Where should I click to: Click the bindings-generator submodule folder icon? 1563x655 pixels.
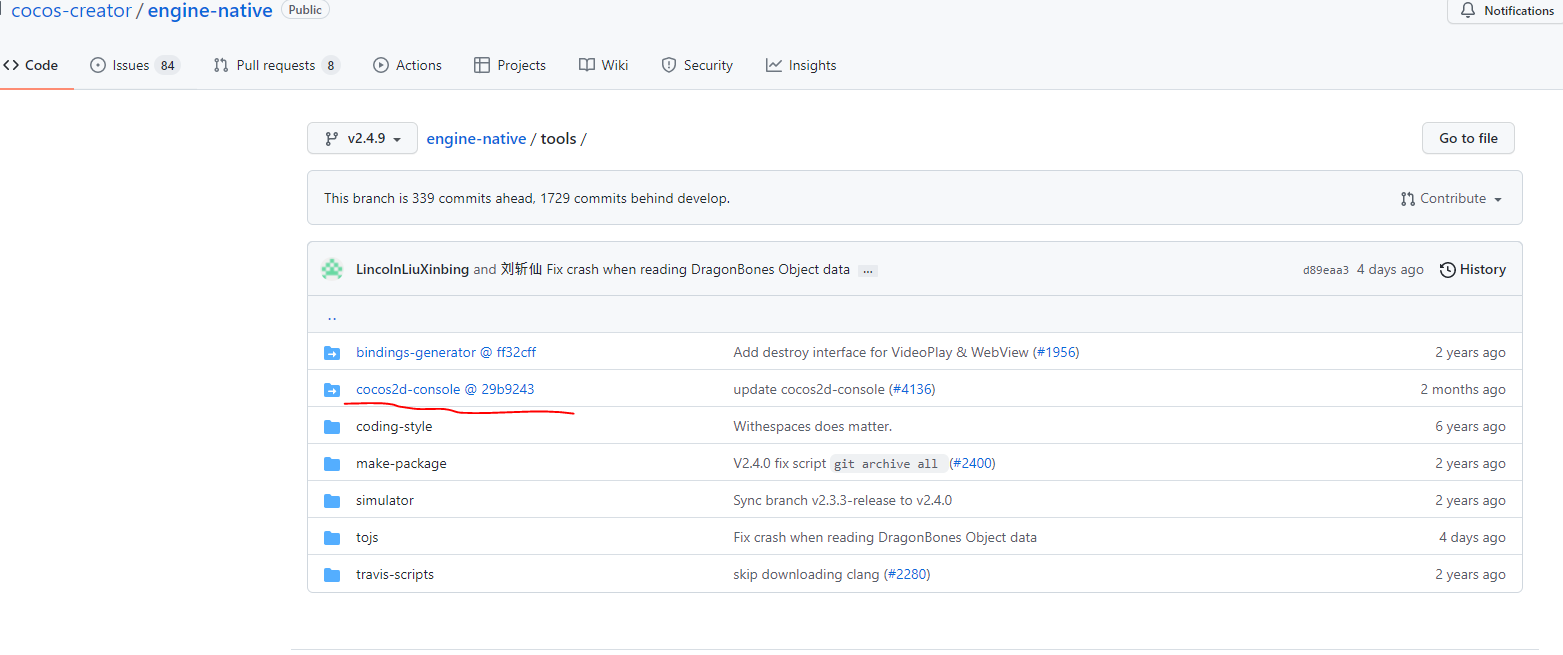[332, 352]
